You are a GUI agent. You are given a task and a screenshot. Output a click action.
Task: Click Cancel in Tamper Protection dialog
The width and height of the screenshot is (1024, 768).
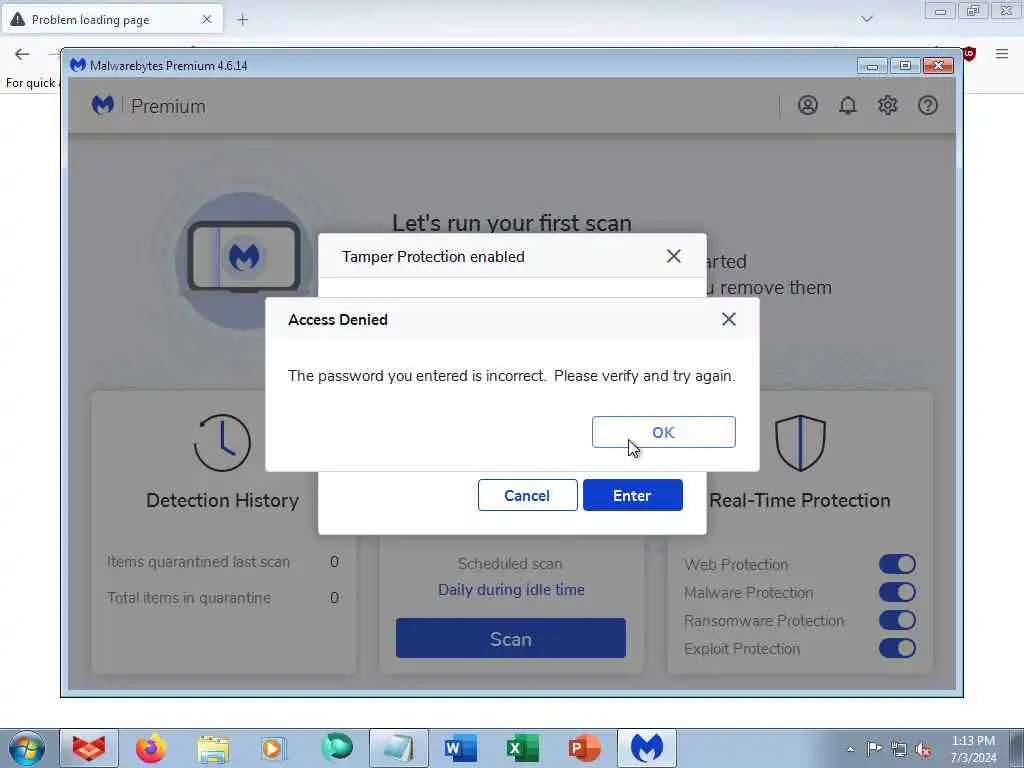click(527, 496)
